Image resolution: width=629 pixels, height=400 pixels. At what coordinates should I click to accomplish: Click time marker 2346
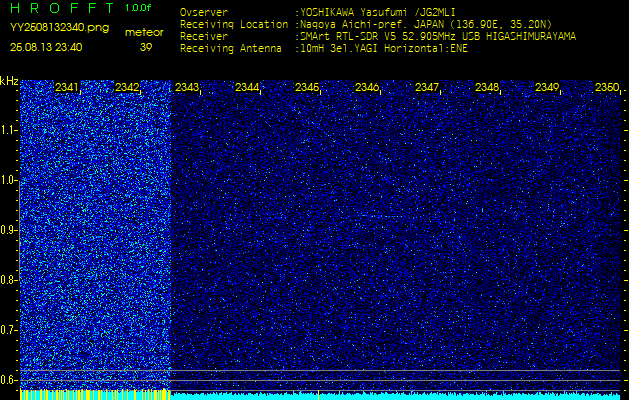[x=367, y=87]
